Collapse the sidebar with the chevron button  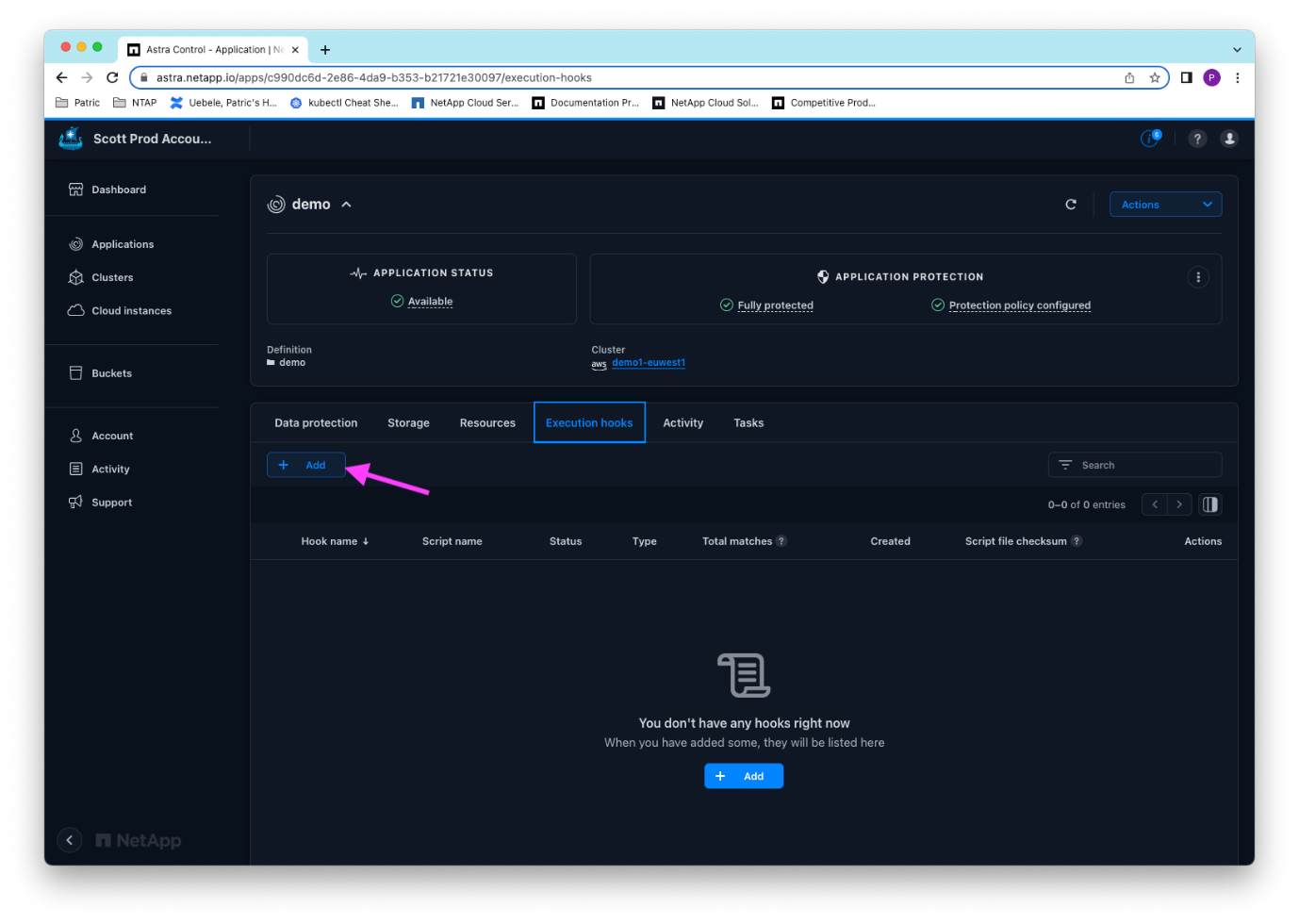[70, 840]
